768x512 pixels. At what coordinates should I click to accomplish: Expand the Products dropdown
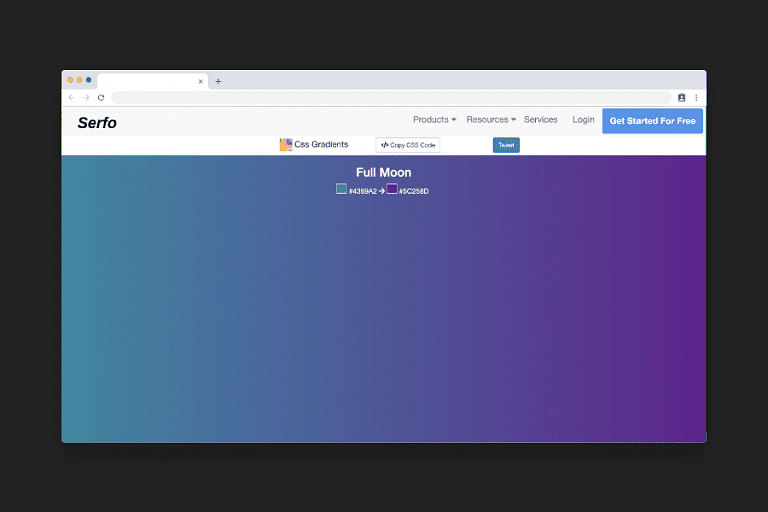[435, 120]
